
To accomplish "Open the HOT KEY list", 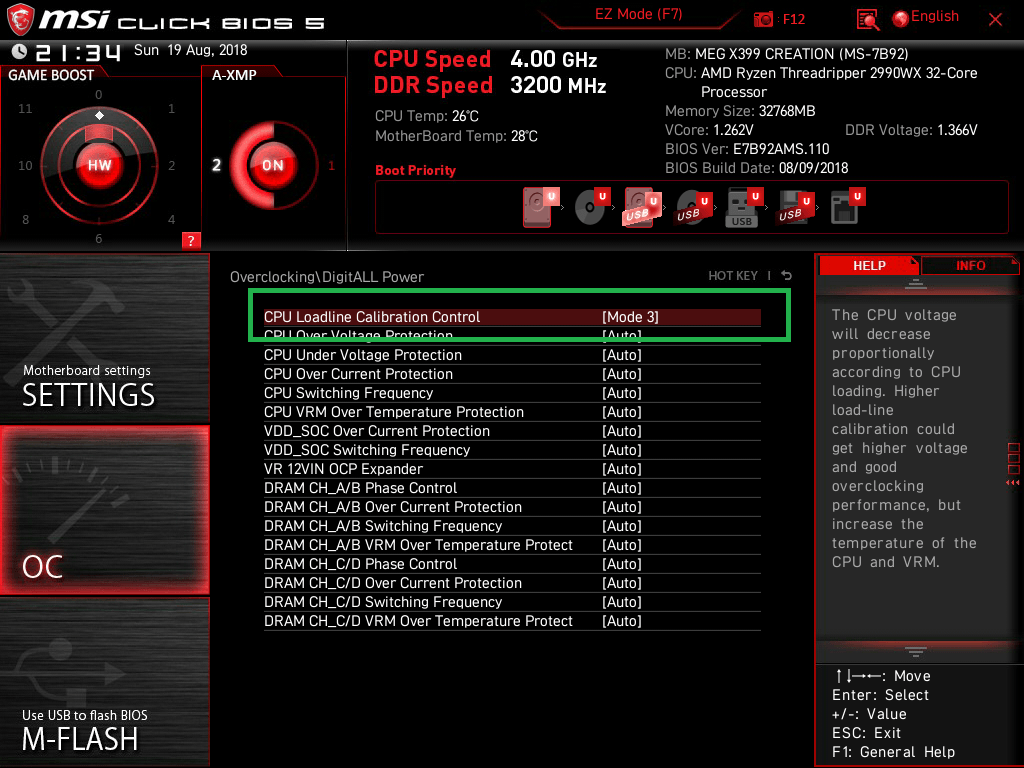I will 733,276.
